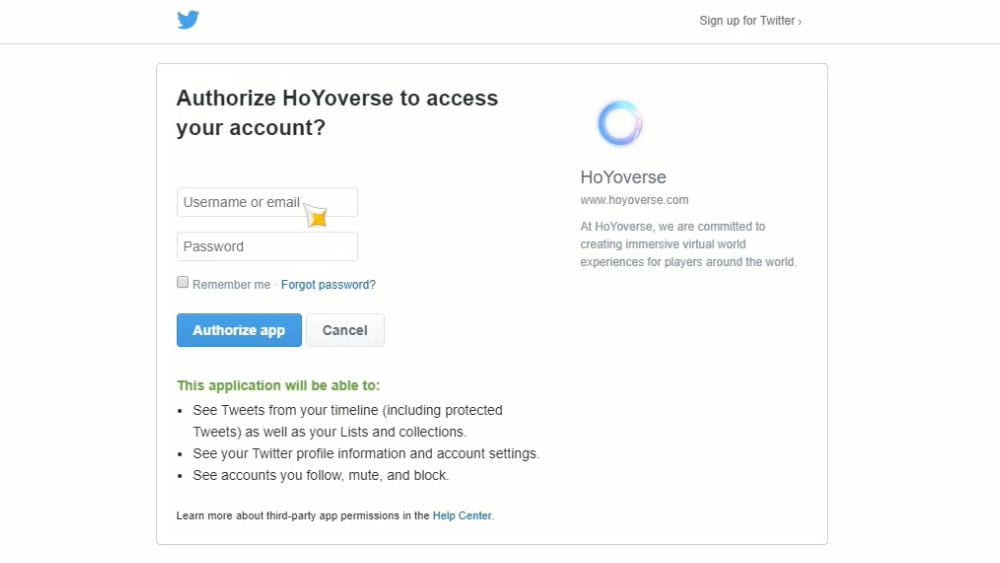
Task: Open the Help Center link
Action: (x=462, y=516)
